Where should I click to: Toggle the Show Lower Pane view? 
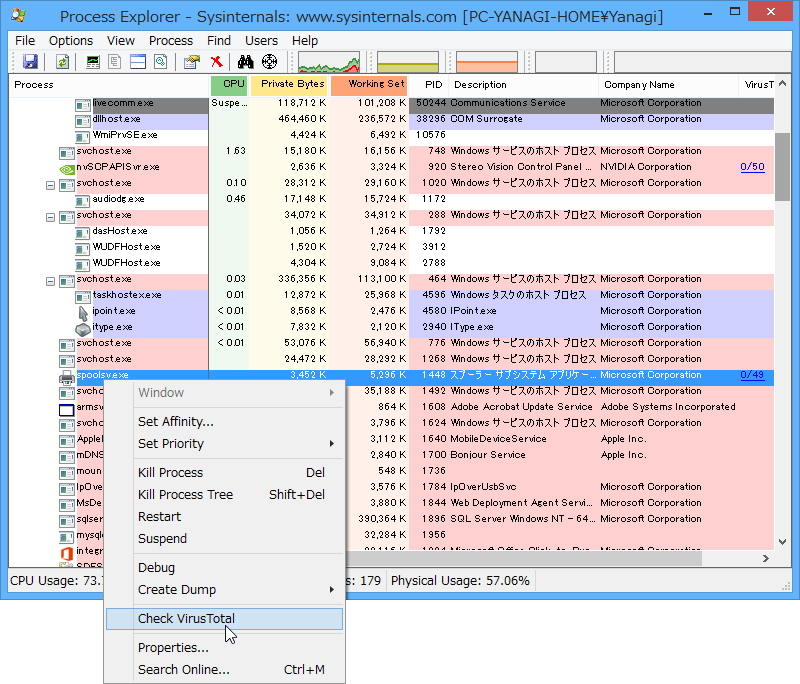coord(137,60)
